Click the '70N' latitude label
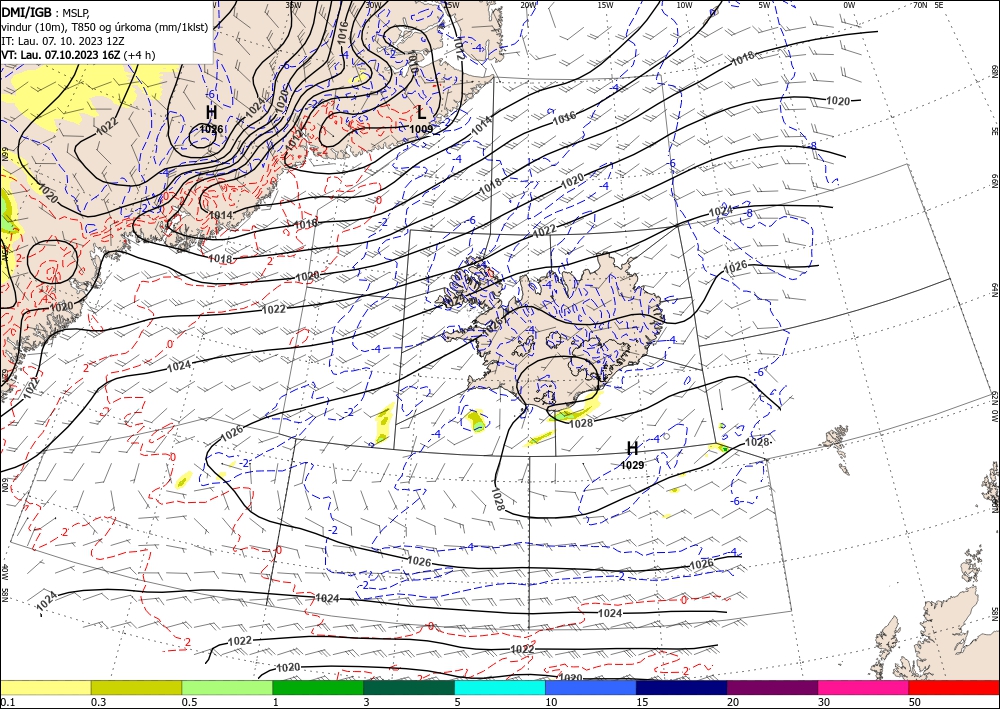 920,5
